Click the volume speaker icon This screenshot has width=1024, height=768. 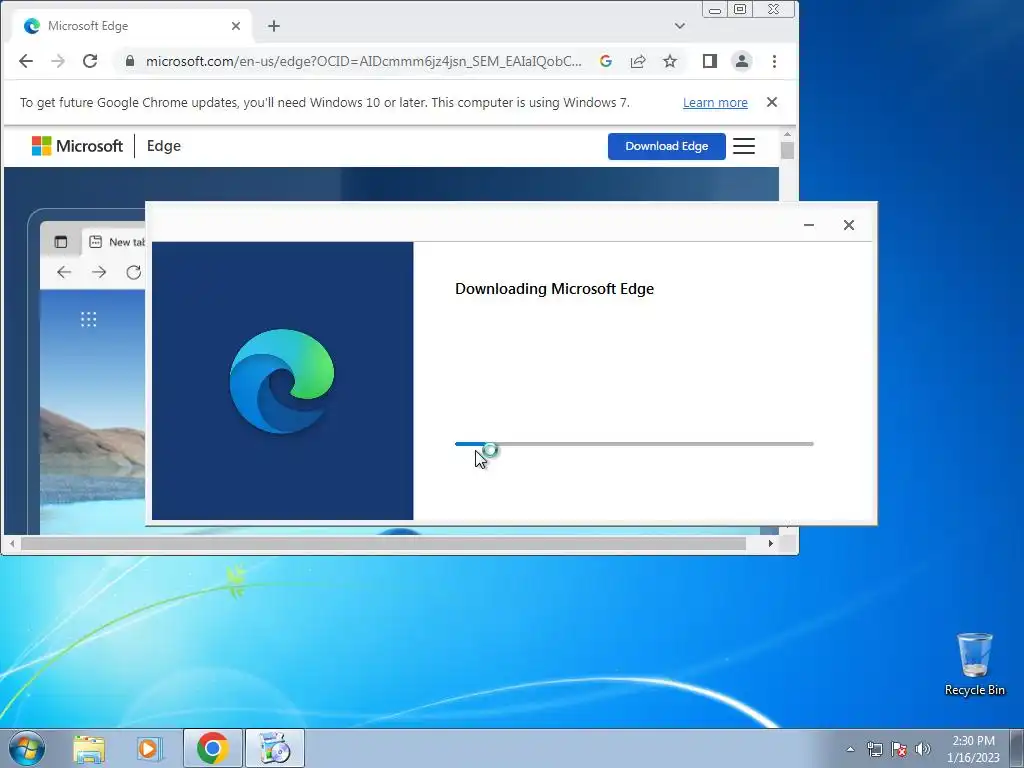point(923,749)
